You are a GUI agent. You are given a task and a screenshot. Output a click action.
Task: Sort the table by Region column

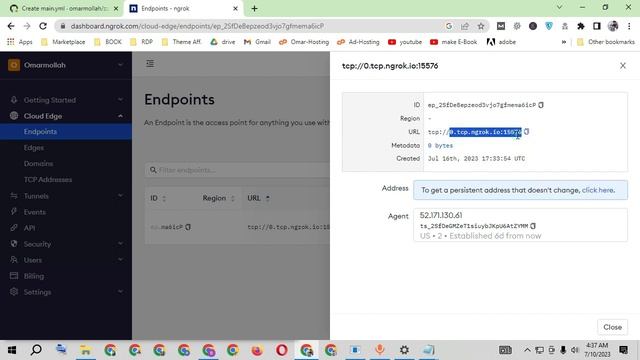click(x=218, y=198)
